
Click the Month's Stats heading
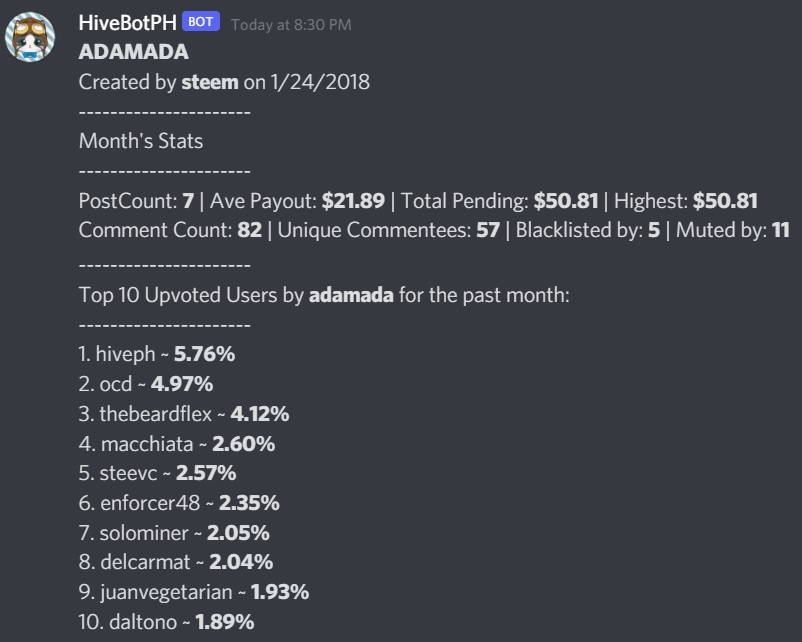tap(141, 141)
